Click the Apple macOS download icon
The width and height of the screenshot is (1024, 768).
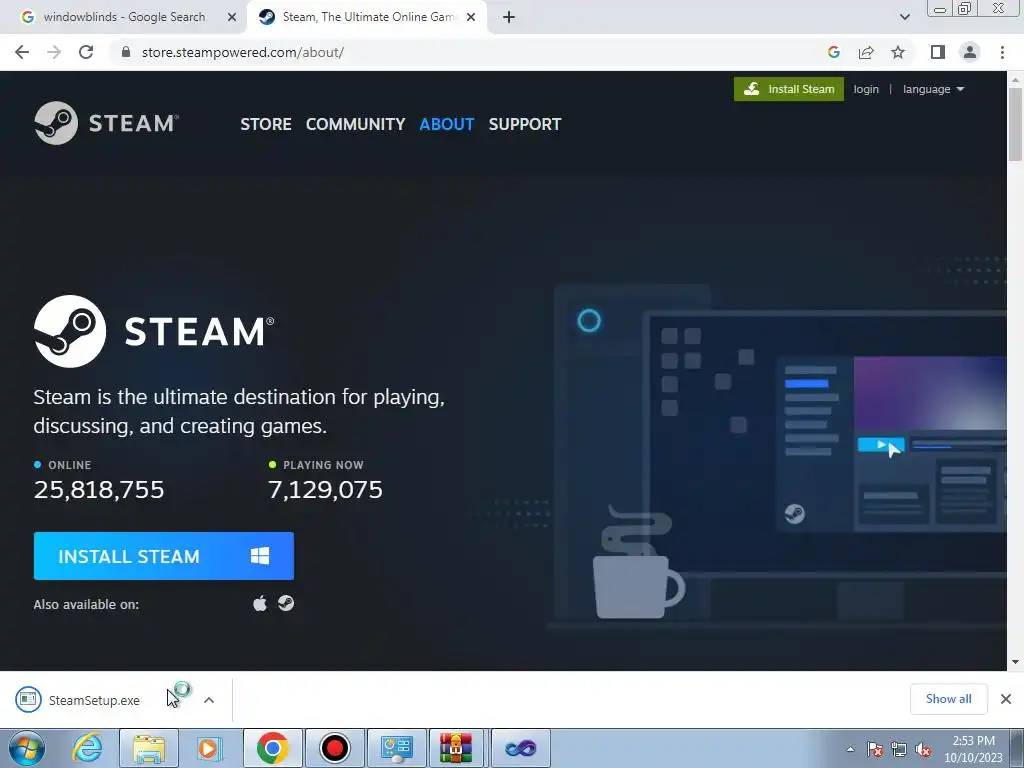pyautogui.click(x=260, y=603)
